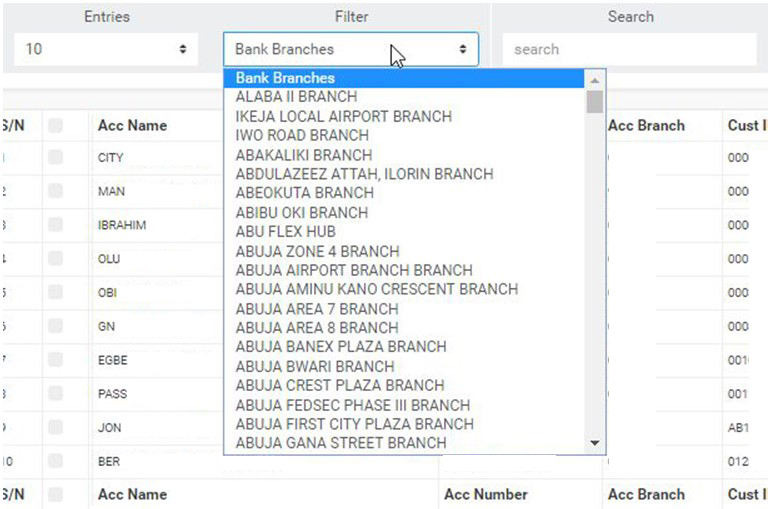Select ABUJA ZONE 4 BRANCH
This screenshot has width=772, height=509.
tap(317, 251)
